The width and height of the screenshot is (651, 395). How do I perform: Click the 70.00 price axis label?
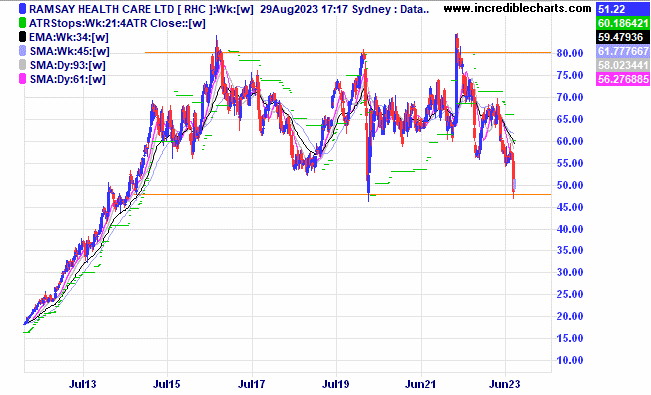click(x=570, y=97)
